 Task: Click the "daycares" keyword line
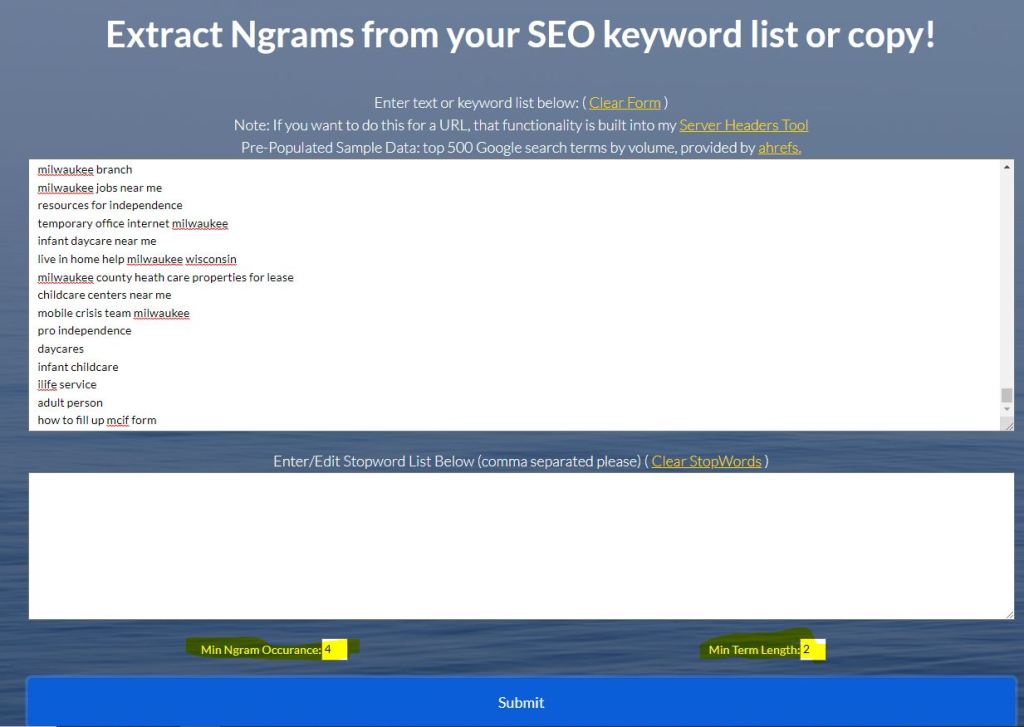pyautogui.click(x=61, y=350)
